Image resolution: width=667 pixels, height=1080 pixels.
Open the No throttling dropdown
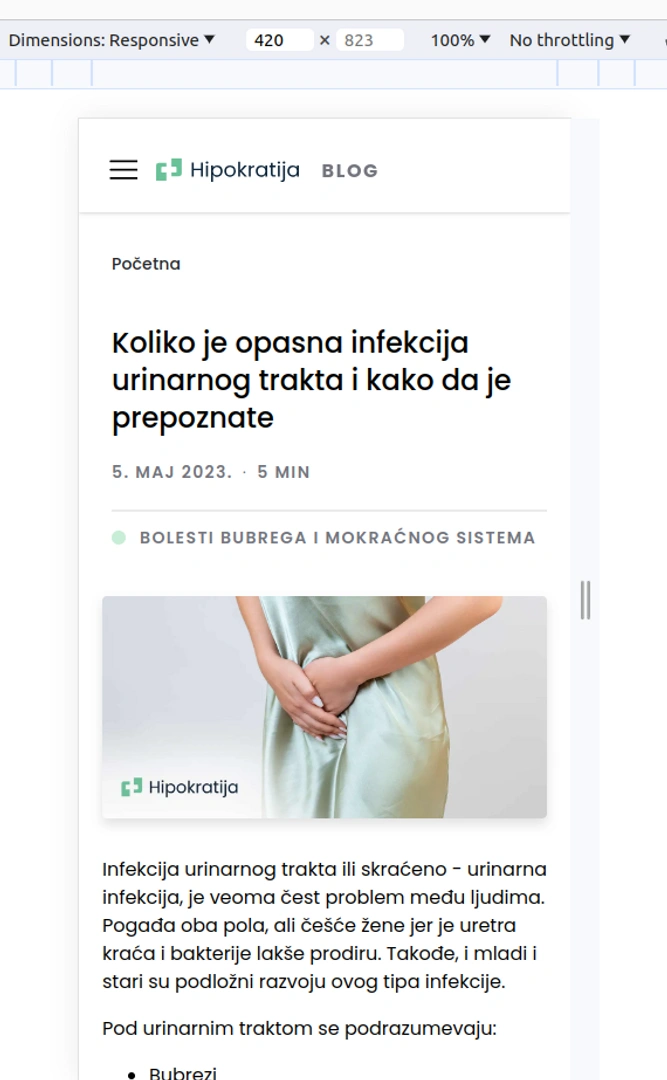point(570,40)
